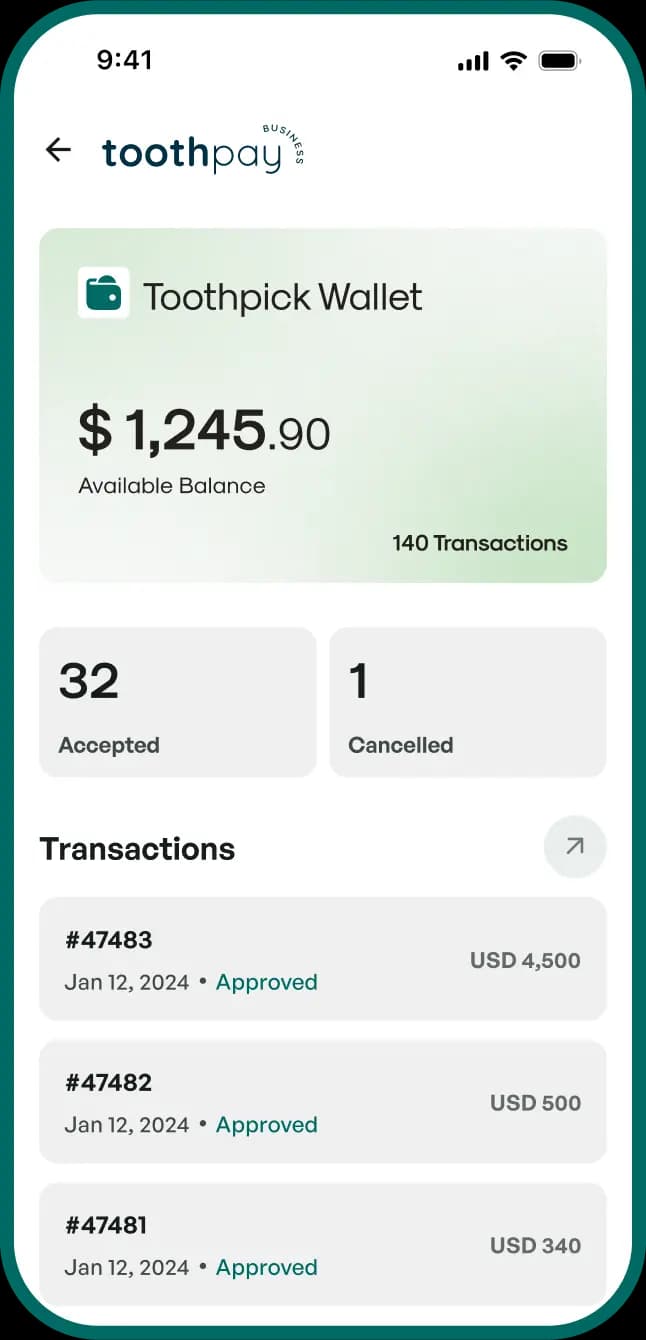Open transaction #47481
Image resolution: width=646 pixels, height=1340 pixels.
point(322,1244)
